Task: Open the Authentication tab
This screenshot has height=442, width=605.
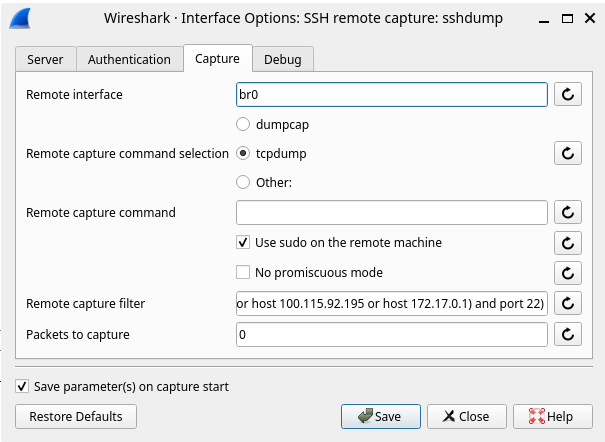Action: point(129,60)
